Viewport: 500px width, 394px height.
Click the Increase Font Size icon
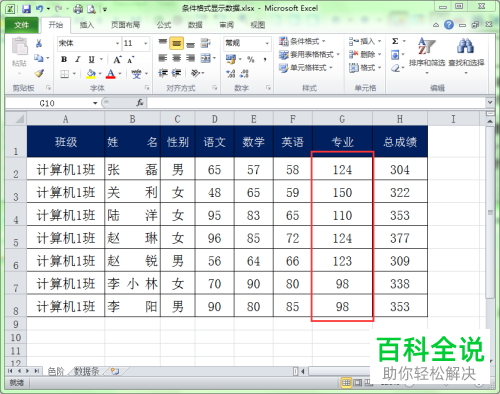(117, 60)
